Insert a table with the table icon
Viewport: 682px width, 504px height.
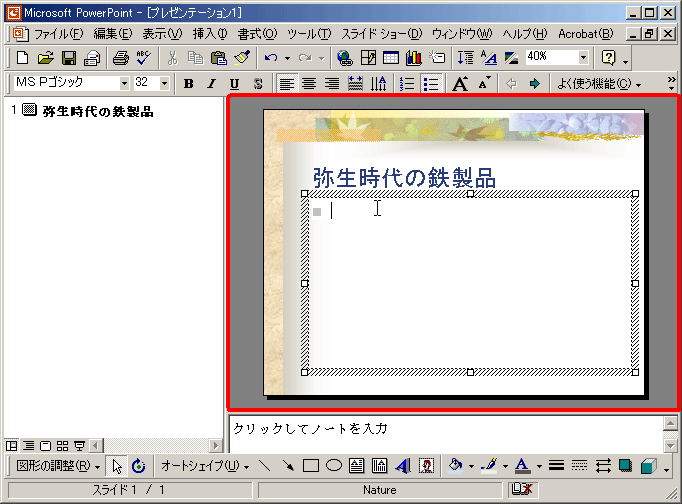click(391, 58)
